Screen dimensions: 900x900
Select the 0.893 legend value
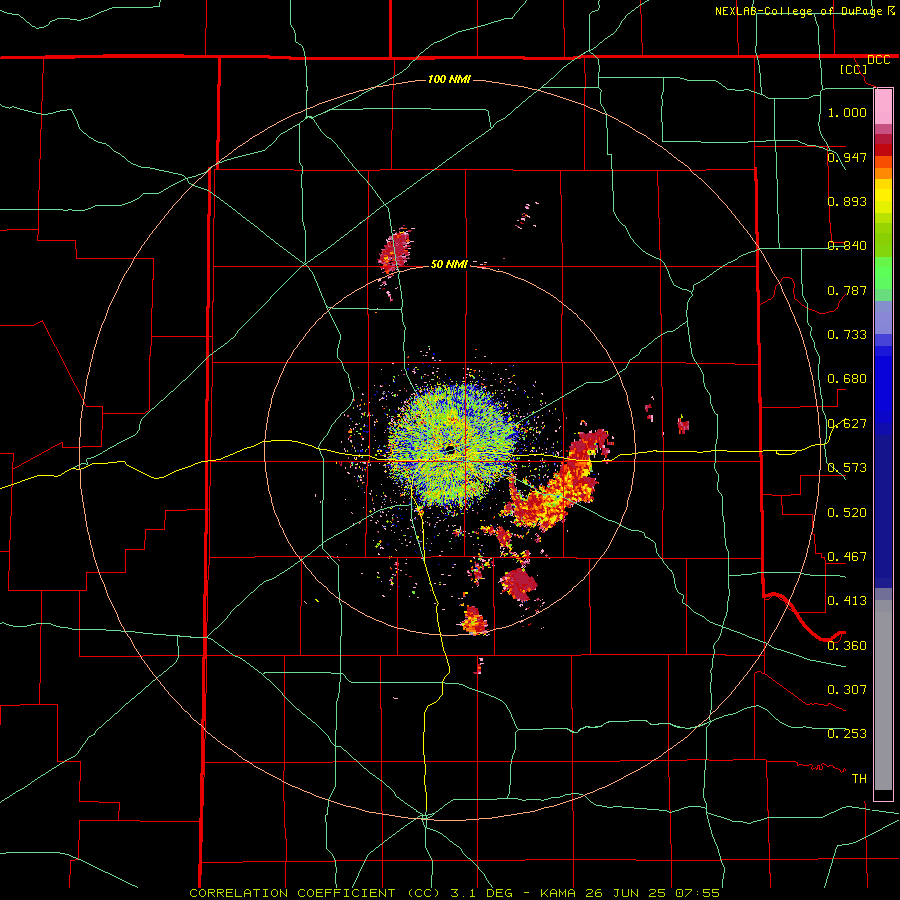[x=847, y=201]
